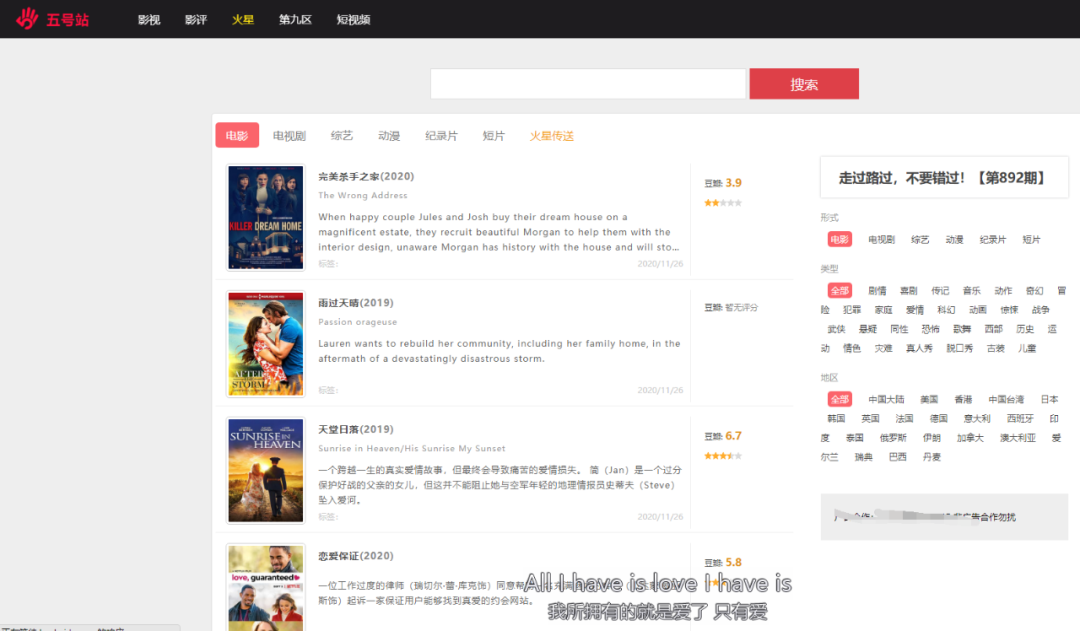
Task: Click the 走过路过，不要错过 banner
Action: pos(943,178)
